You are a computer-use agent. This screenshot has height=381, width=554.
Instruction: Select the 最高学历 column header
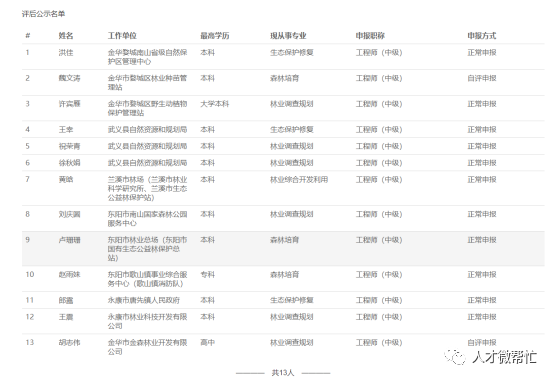coord(215,36)
